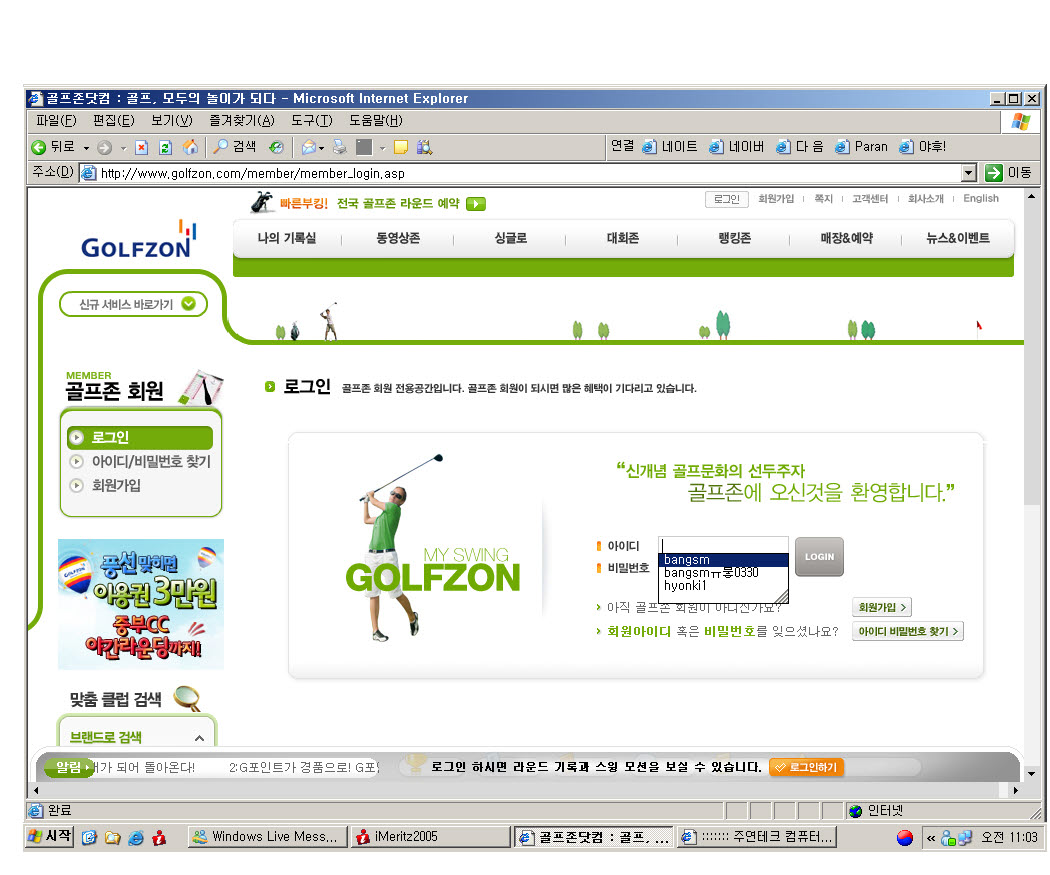Click the Messenger tray icon
This screenshot has width=1050, height=875.
(x=948, y=838)
